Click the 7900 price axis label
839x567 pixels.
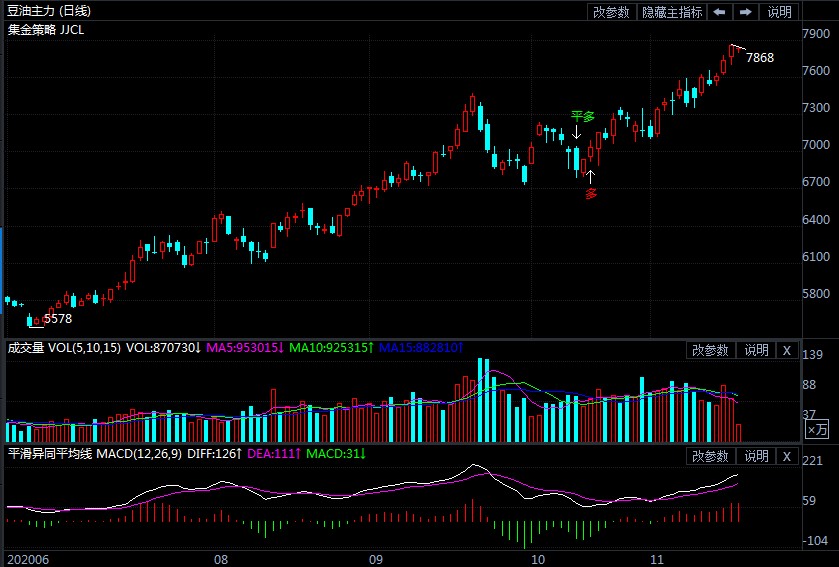coord(816,34)
